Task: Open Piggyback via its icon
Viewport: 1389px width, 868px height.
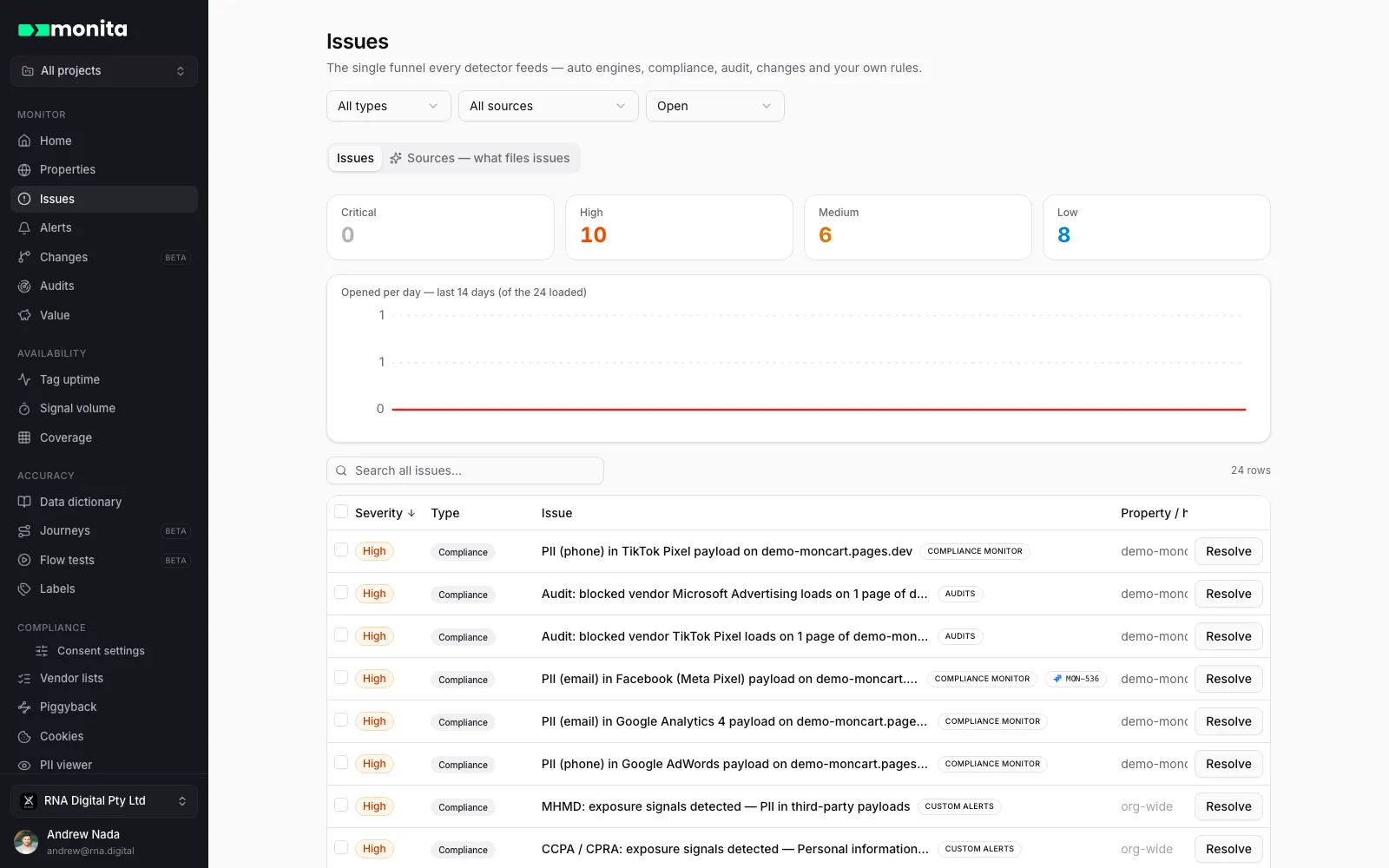Action: (24, 707)
